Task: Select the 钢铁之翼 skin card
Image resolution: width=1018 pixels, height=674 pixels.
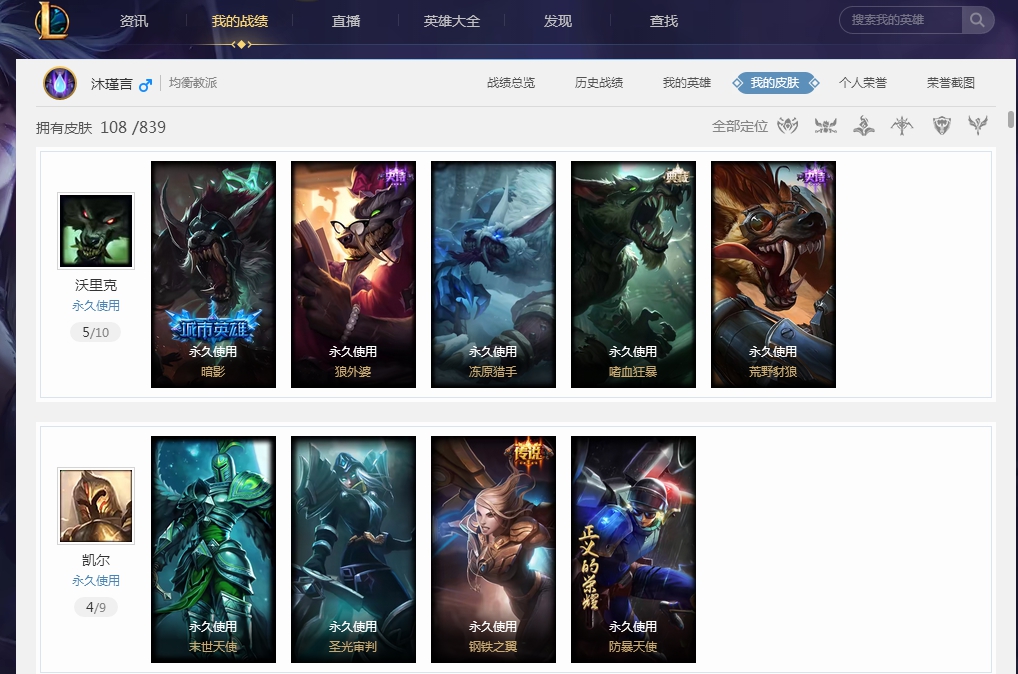Action: click(493, 549)
